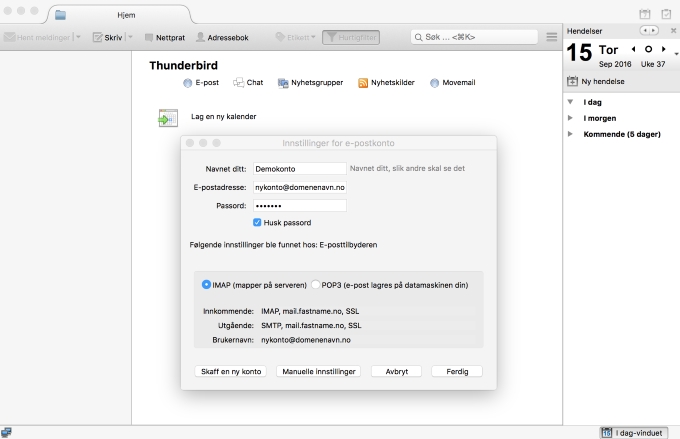Click the Ferdig button
Image resolution: width=680 pixels, height=439 pixels.
point(457,371)
